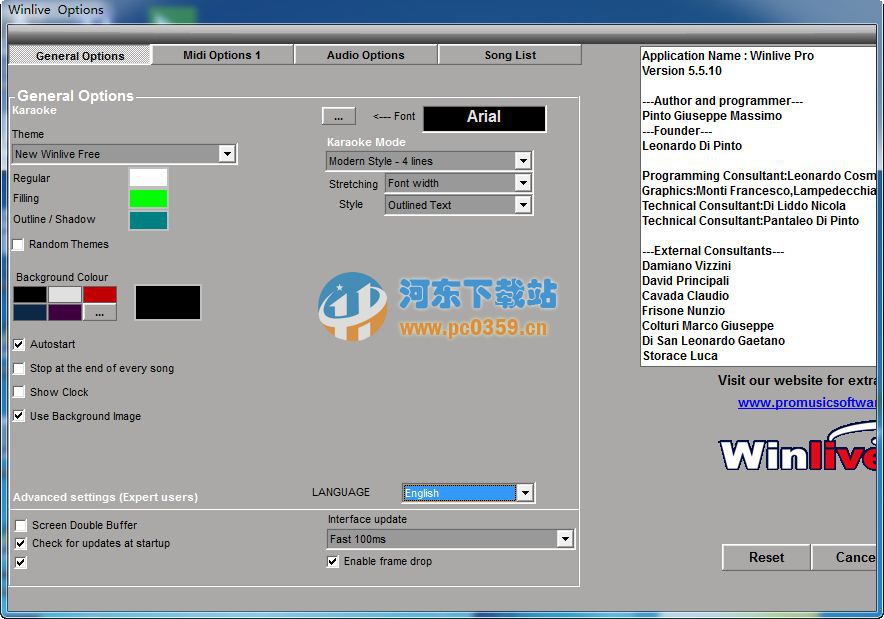The height and width of the screenshot is (619, 884).
Task: Click the Cancel button
Action: pyautogui.click(x=844, y=557)
